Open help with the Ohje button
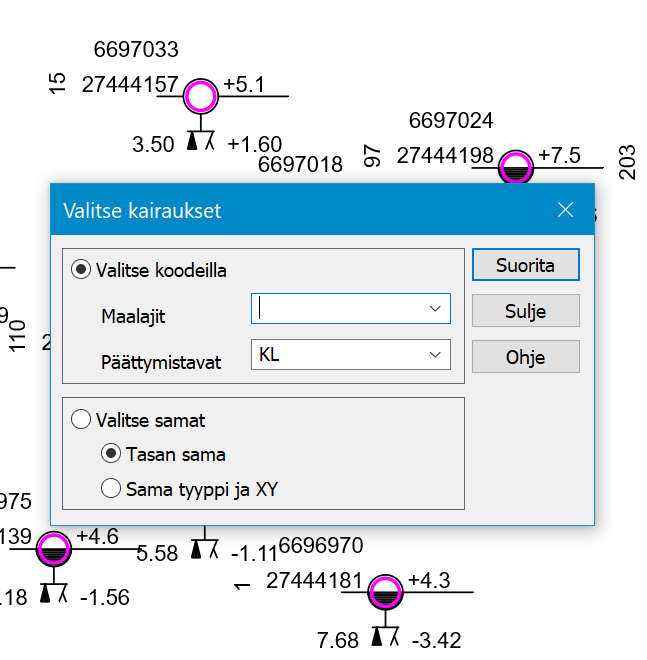This screenshot has height=660, width=647. [525, 356]
